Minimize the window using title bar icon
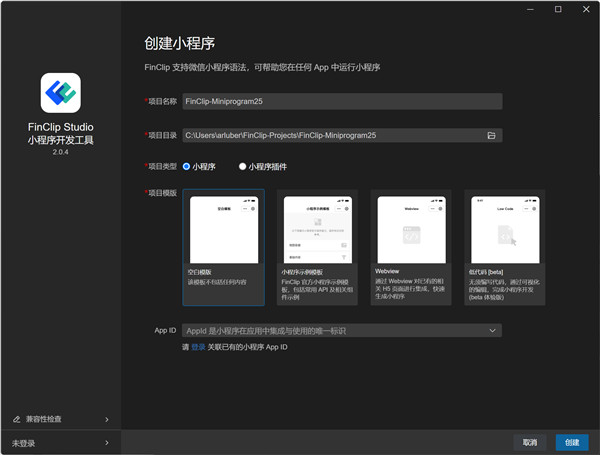Viewport: 600px width, 455px height. tap(530, 9)
